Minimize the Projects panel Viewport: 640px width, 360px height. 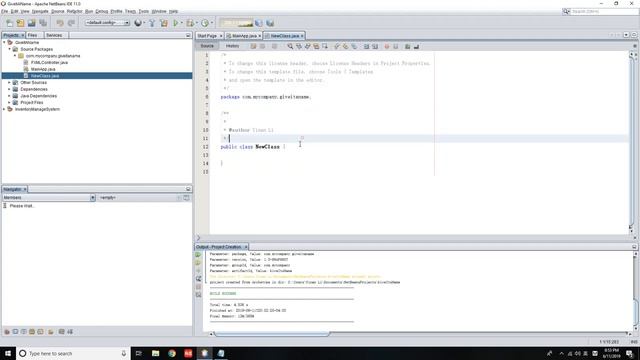pos(188,36)
